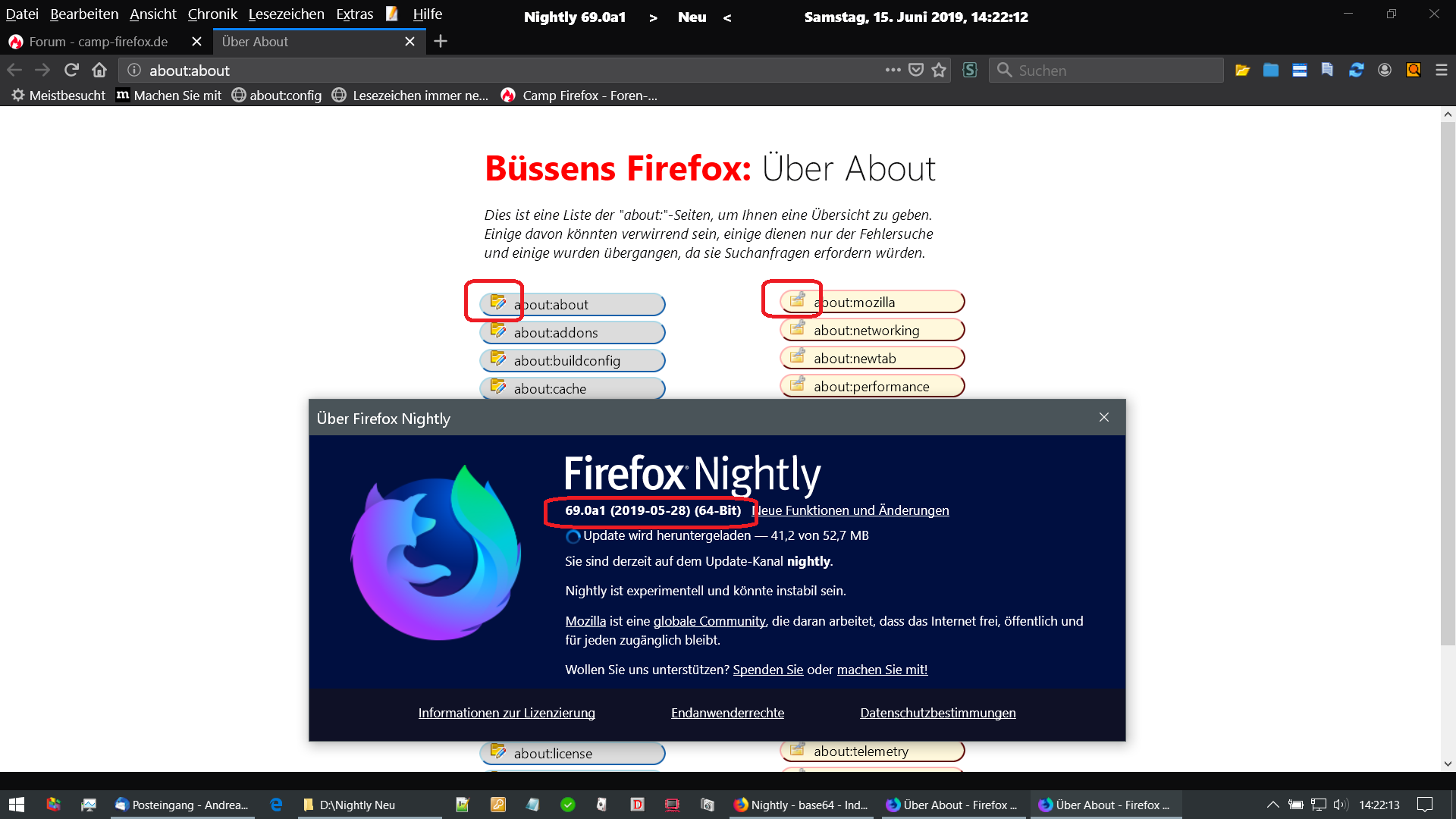Click the Pocket save icon
1456x819 pixels.
(916, 71)
